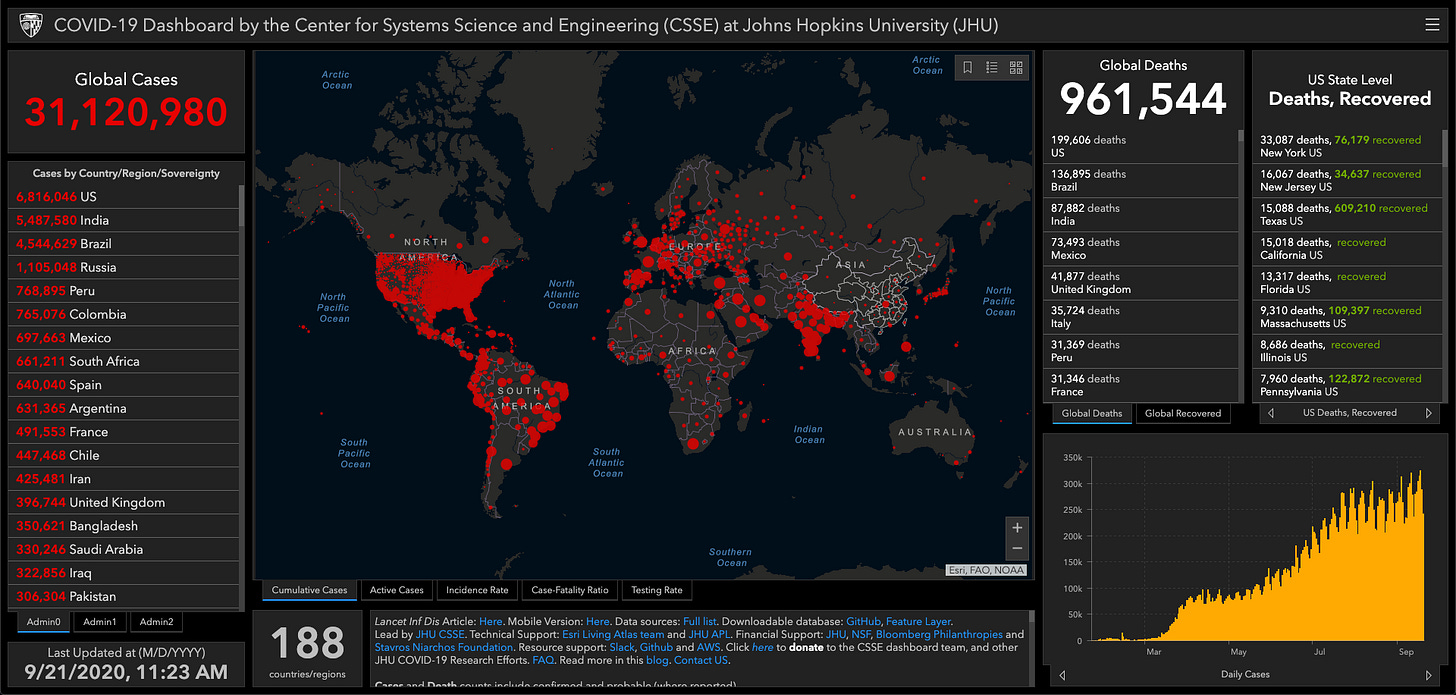1456x695 pixels.
Task: Open the Contact US link
Action: pyautogui.click(x=701, y=660)
